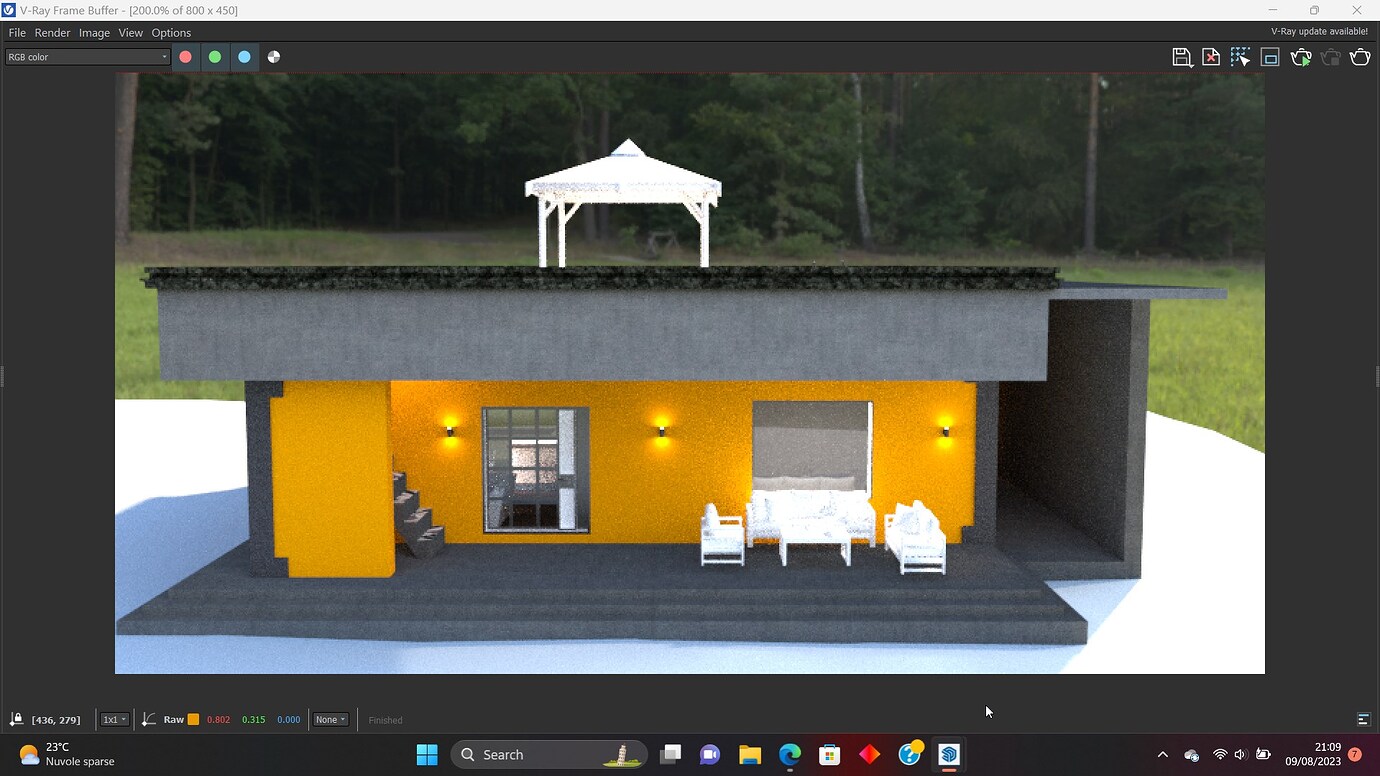Toggle the monochrome display swatch icon
1380x776 pixels.
click(x=273, y=57)
